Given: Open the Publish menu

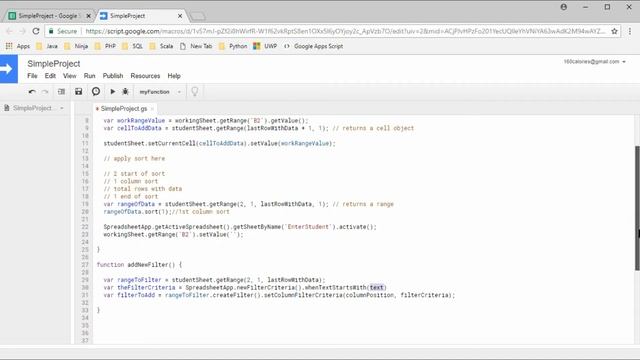Looking at the screenshot, I should (113, 76).
